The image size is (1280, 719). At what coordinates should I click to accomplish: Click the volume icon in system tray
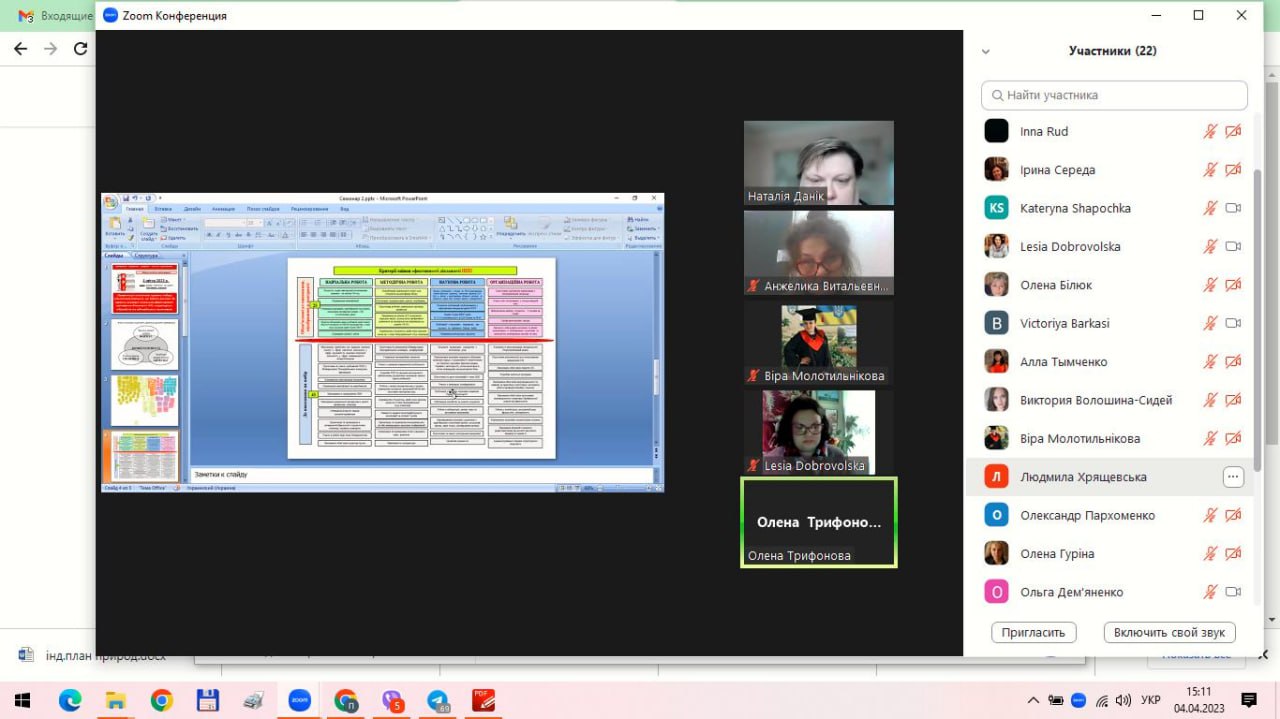(x=1123, y=700)
